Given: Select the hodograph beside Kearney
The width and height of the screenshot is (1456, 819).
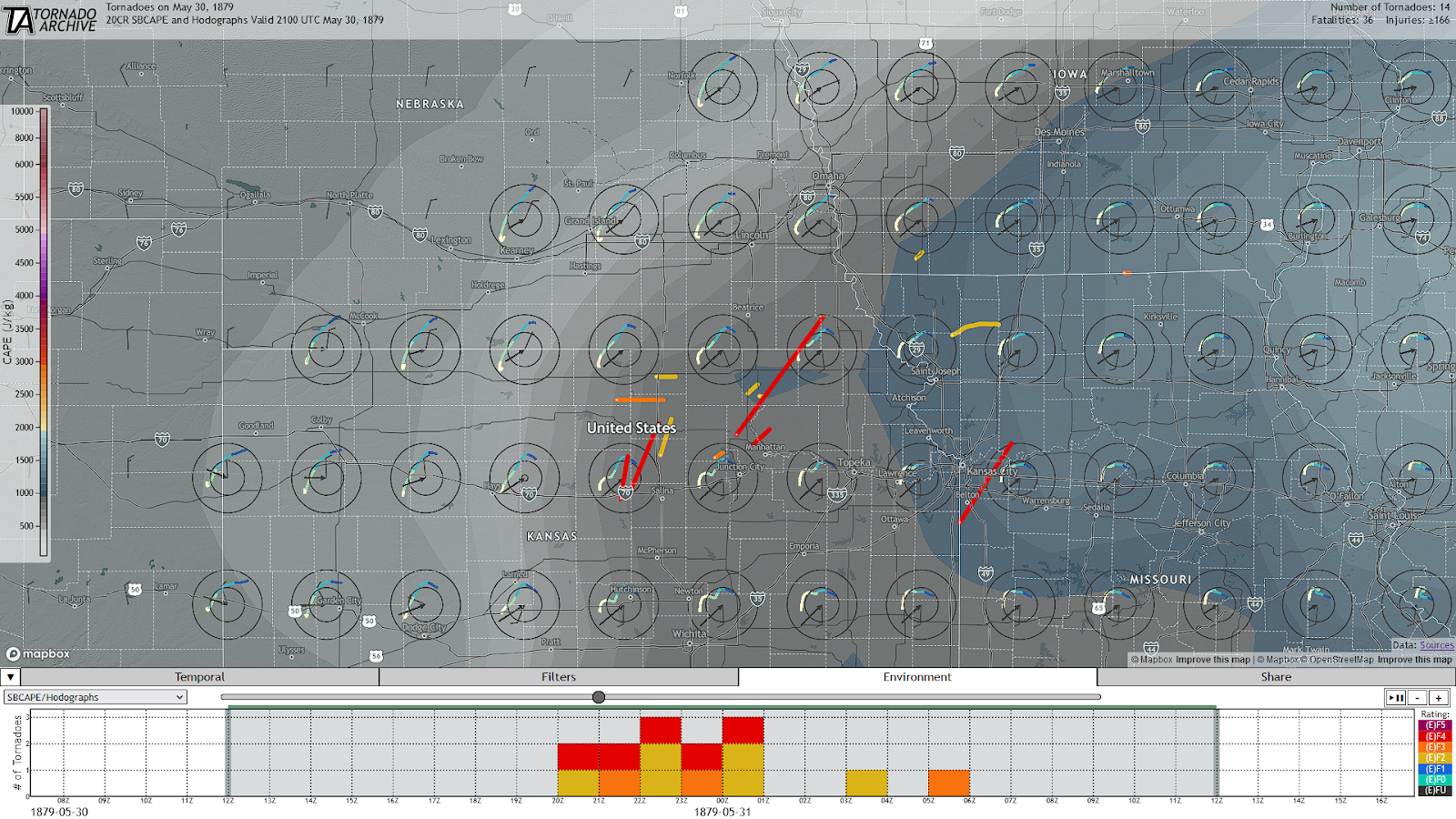Looking at the screenshot, I should click(x=524, y=219).
